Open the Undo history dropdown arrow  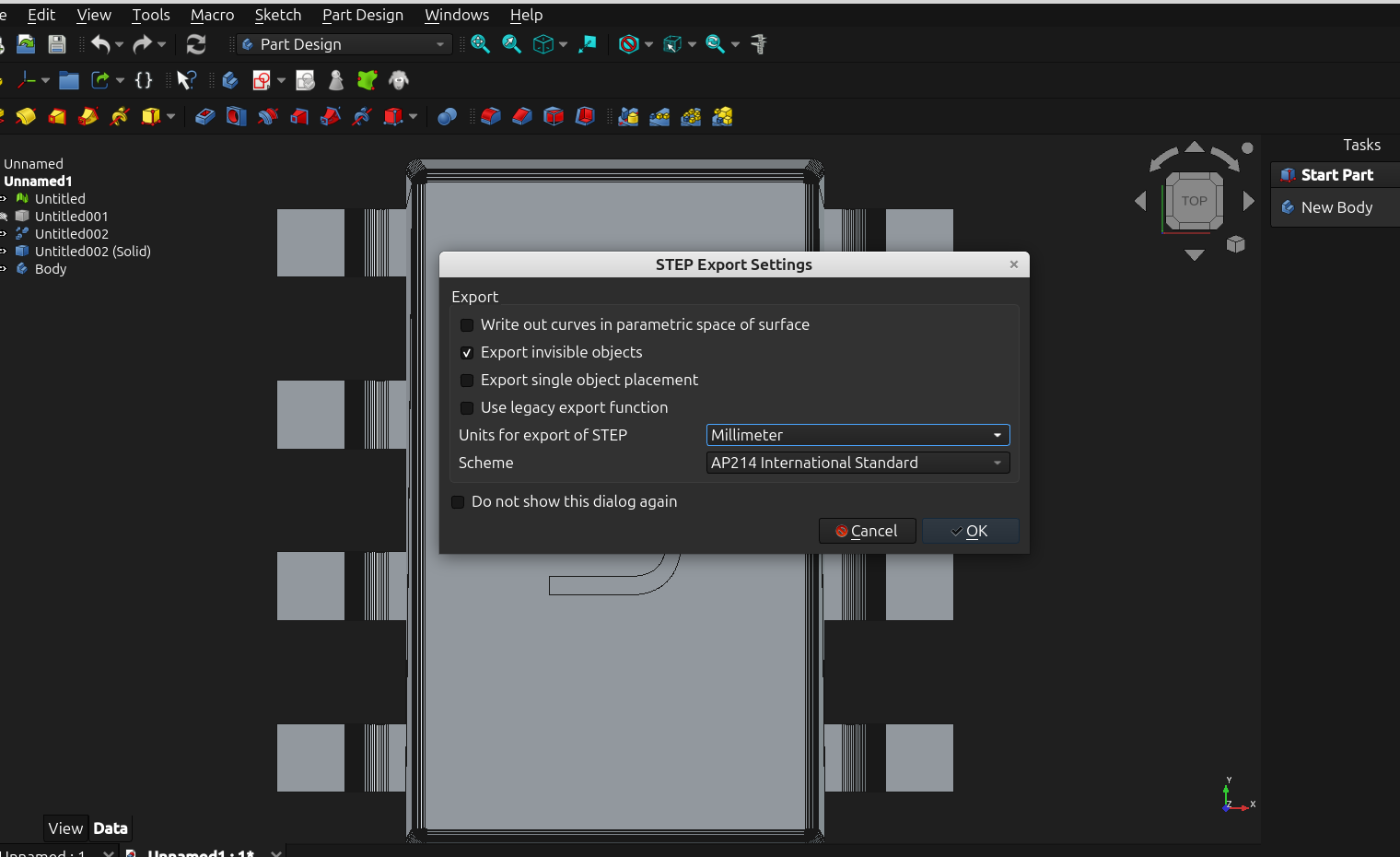[x=119, y=44]
